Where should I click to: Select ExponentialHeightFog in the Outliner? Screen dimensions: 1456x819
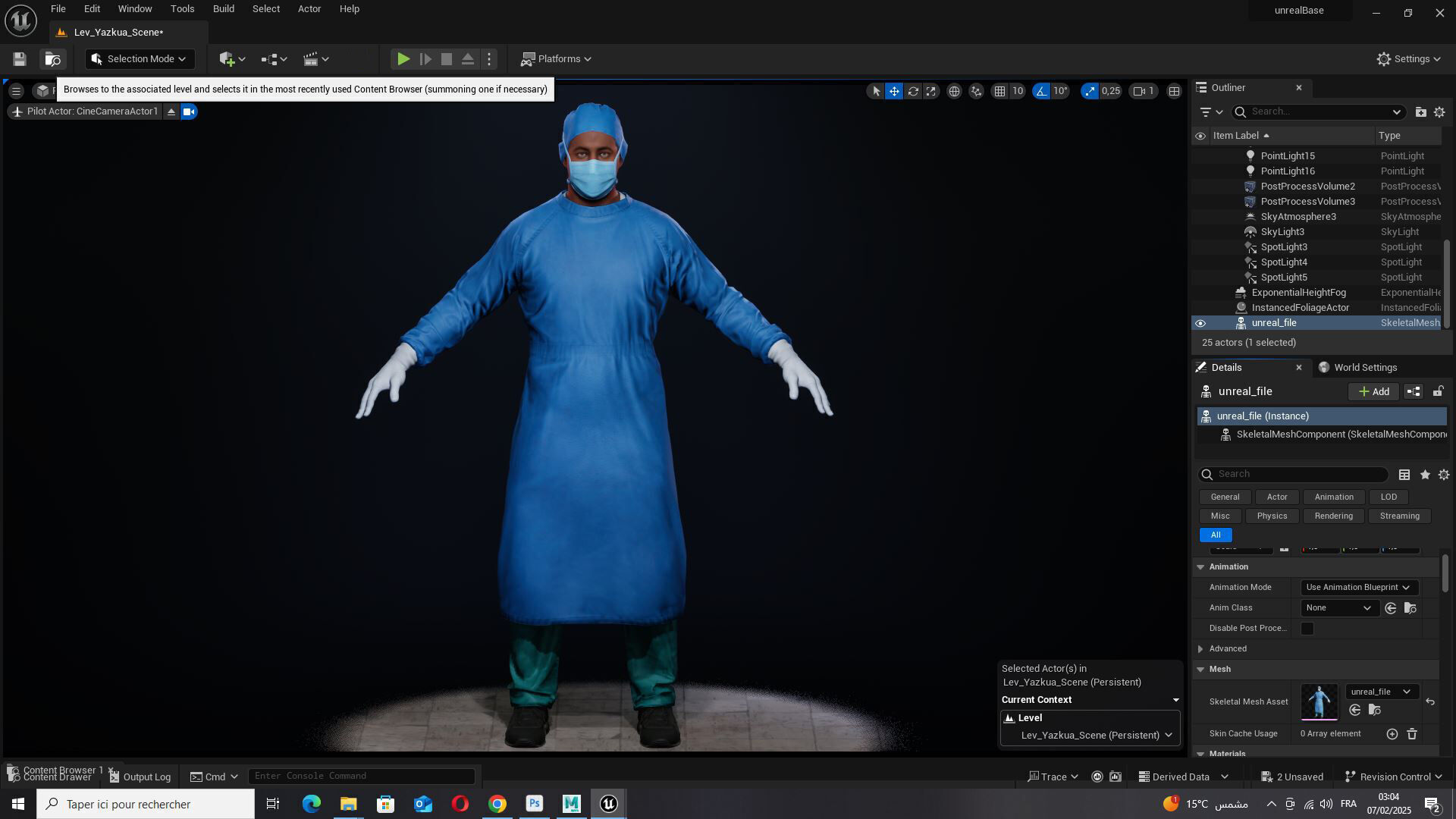pos(1298,293)
